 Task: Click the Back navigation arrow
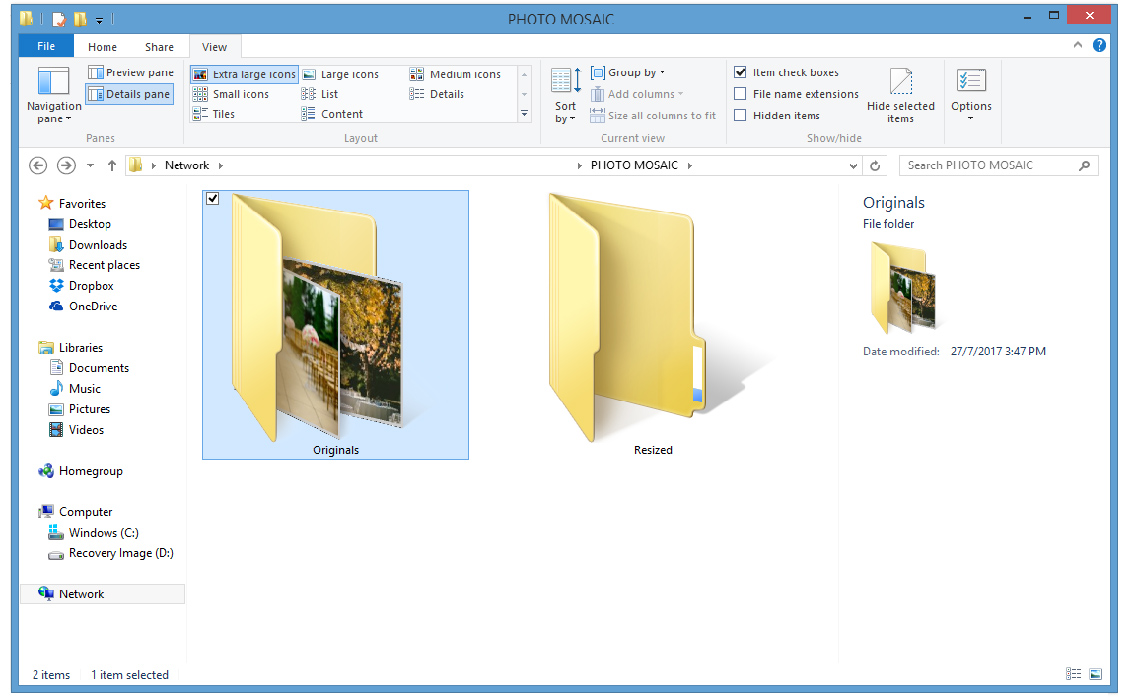point(38,166)
